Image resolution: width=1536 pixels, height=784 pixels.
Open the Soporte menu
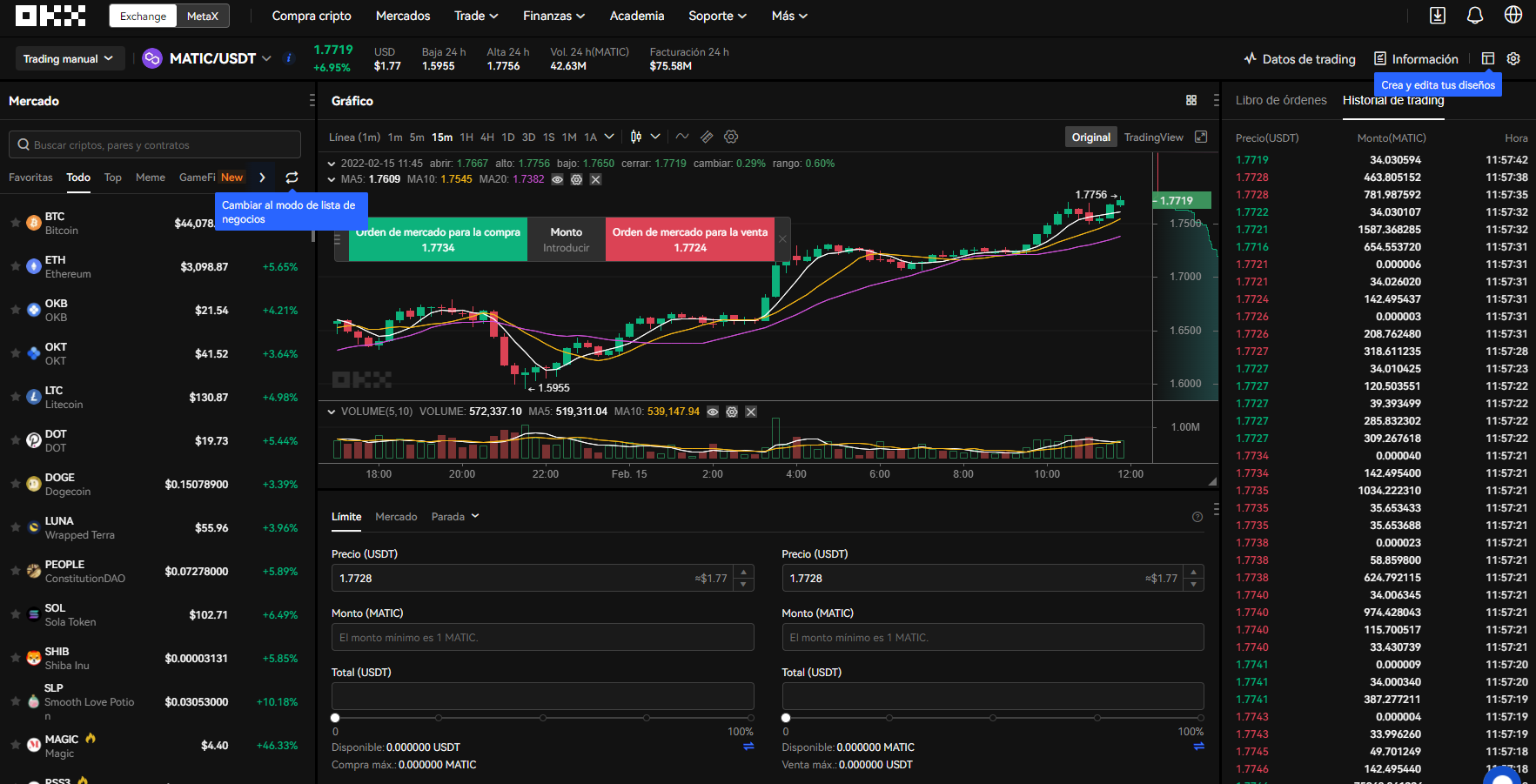pyautogui.click(x=717, y=16)
